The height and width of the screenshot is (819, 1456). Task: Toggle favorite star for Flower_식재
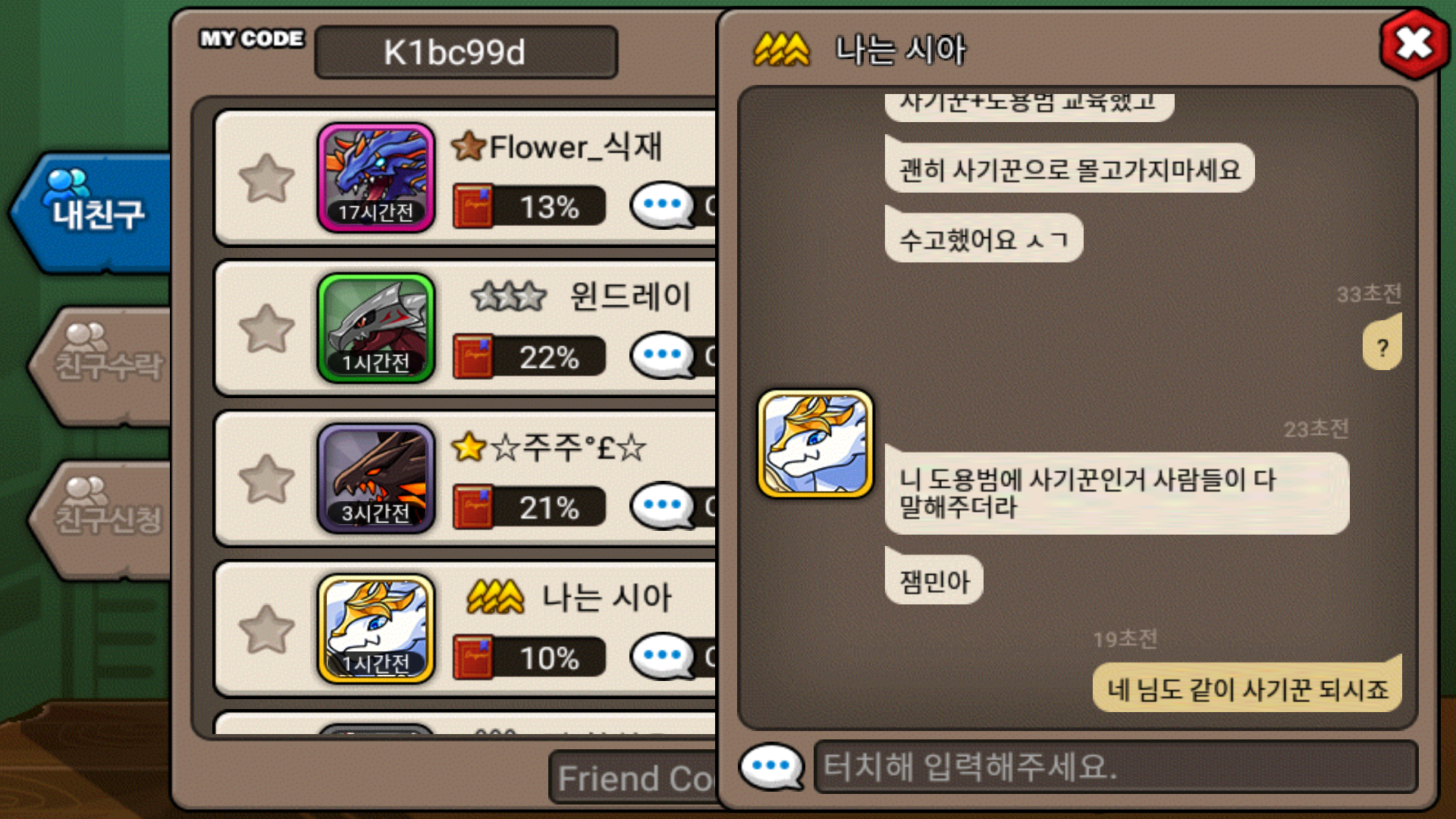266,179
